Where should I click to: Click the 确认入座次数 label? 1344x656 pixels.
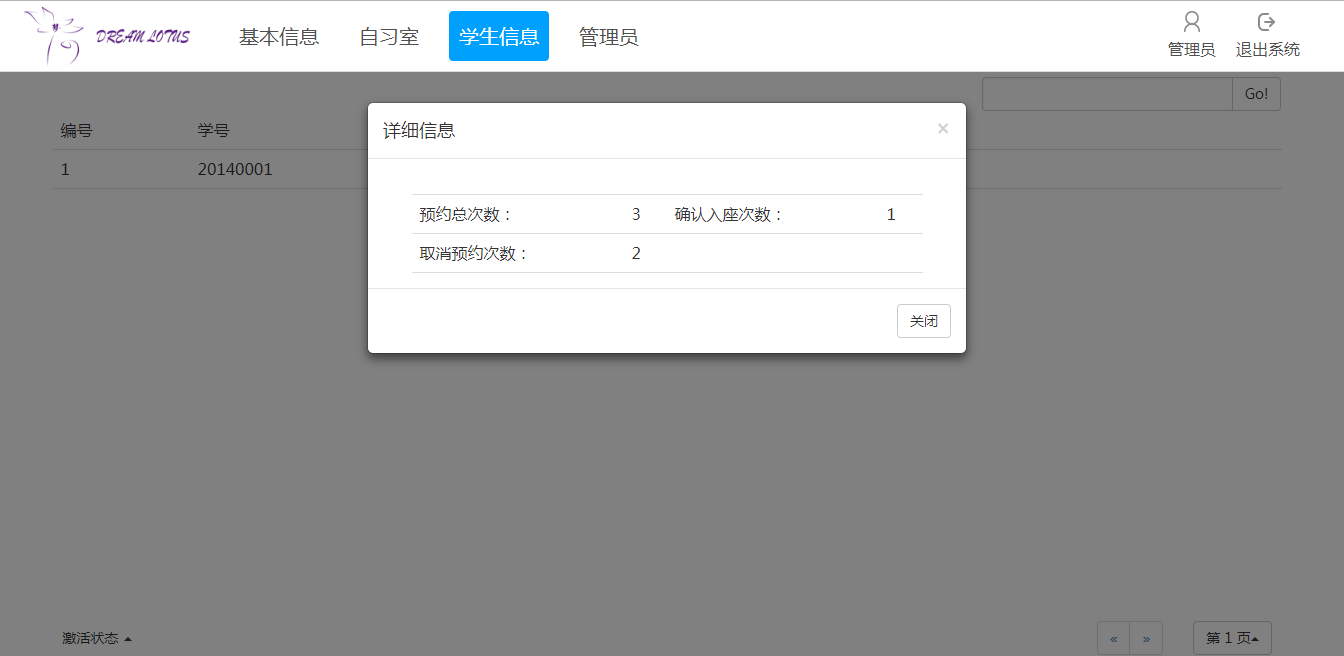pyautogui.click(x=729, y=214)
